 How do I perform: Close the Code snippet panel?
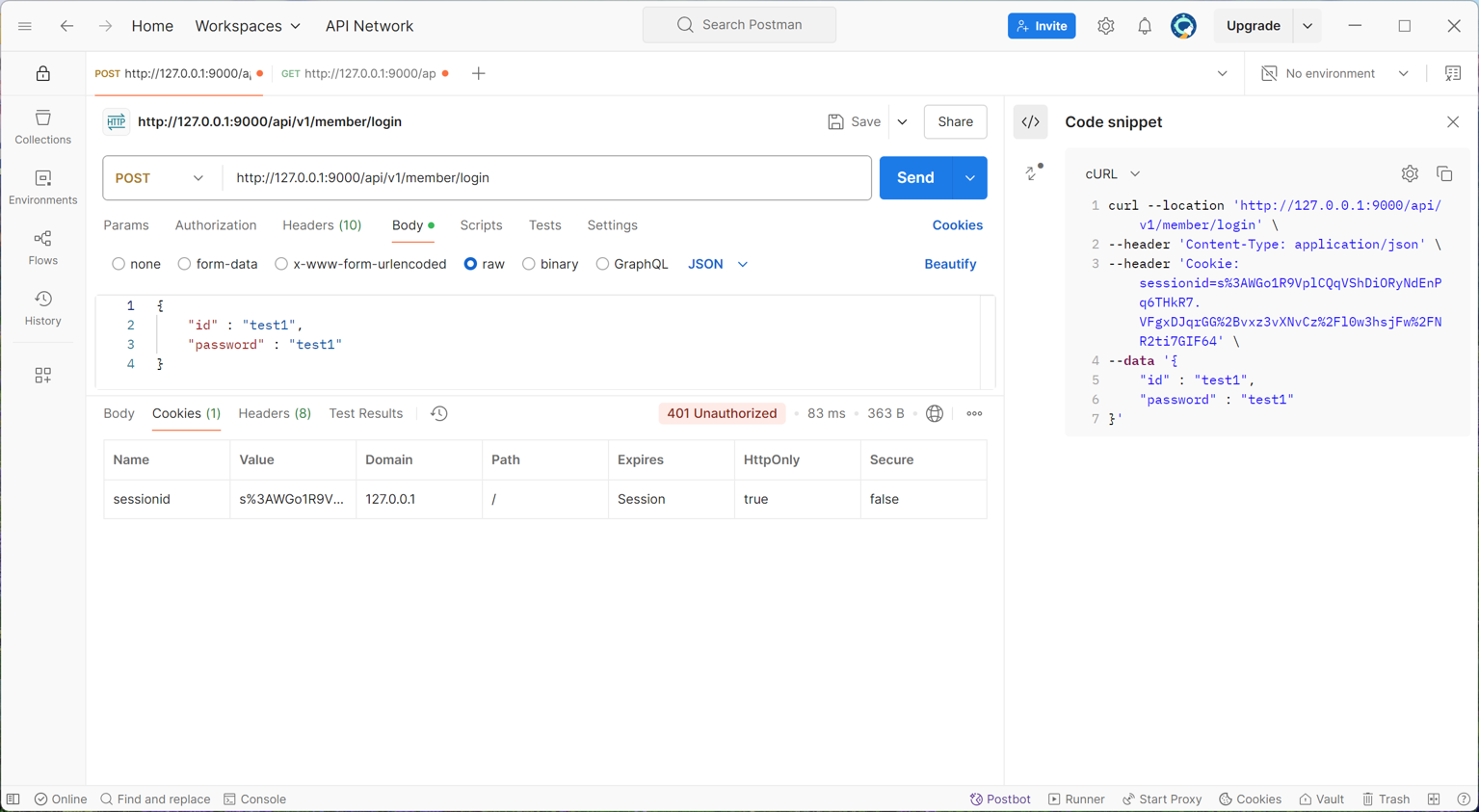pos(1453,122)
